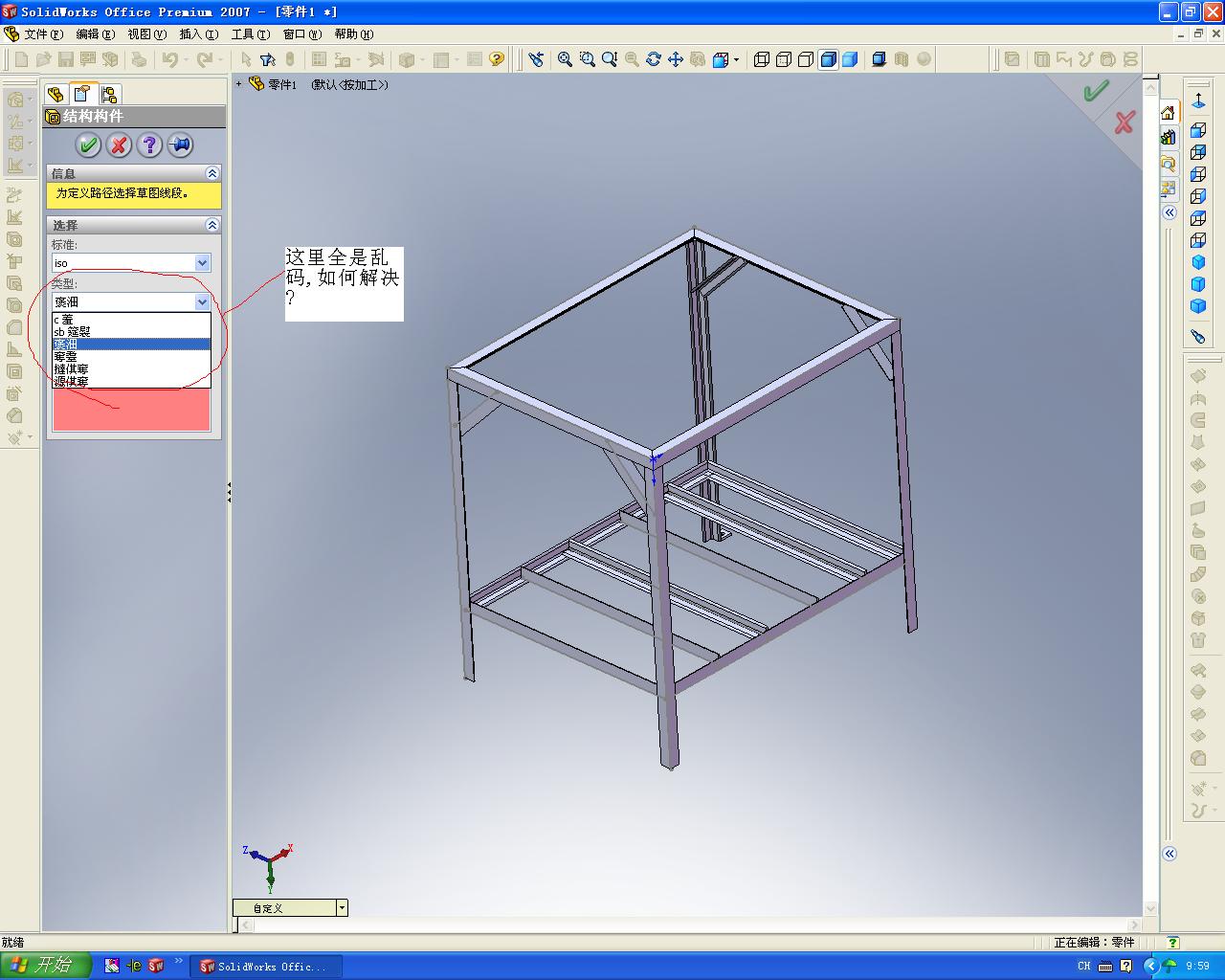Cancel with the red X in viewport corner
This screenshot has width=1225, height=980.
tap(1125, 122)
